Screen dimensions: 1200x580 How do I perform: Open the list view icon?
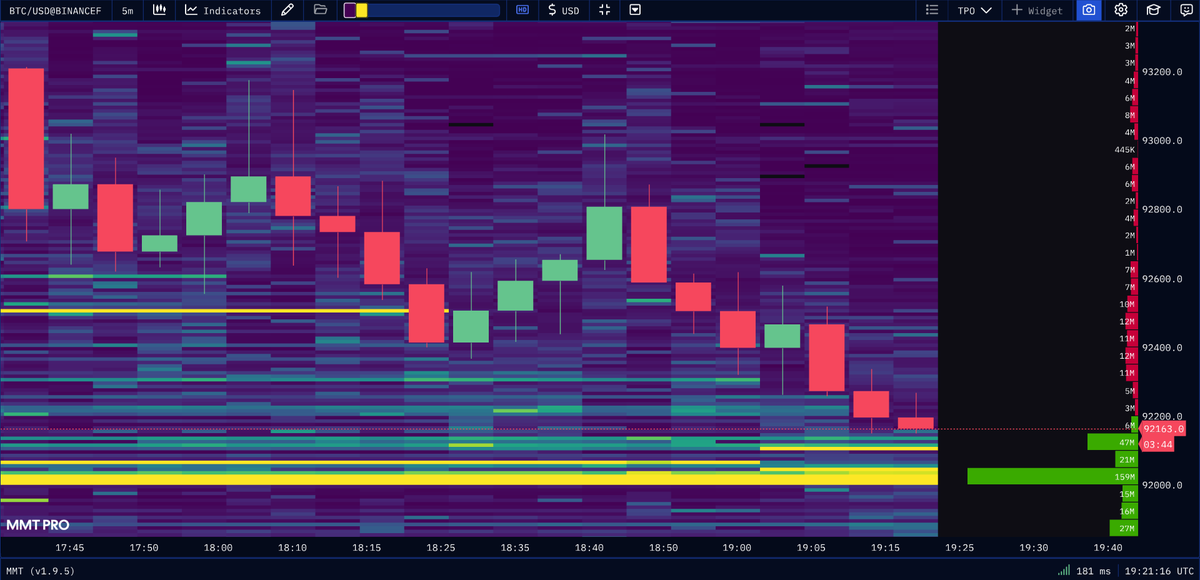point(932,10)
